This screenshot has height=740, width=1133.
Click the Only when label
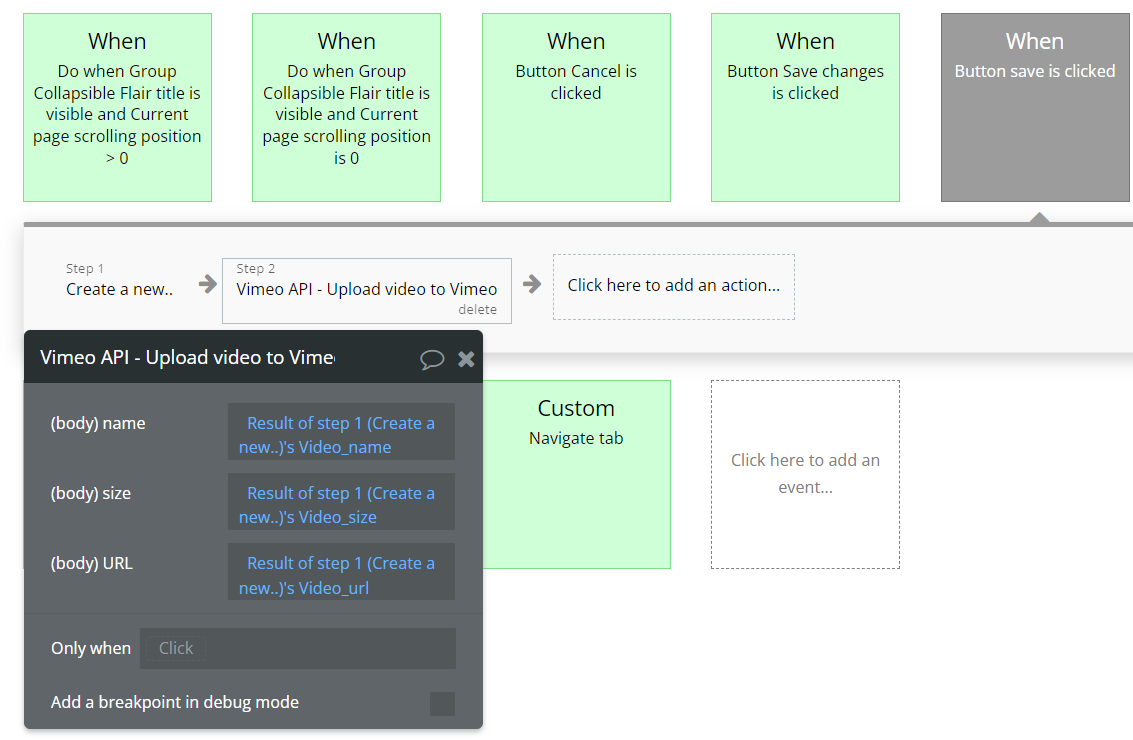click(90, 648)
